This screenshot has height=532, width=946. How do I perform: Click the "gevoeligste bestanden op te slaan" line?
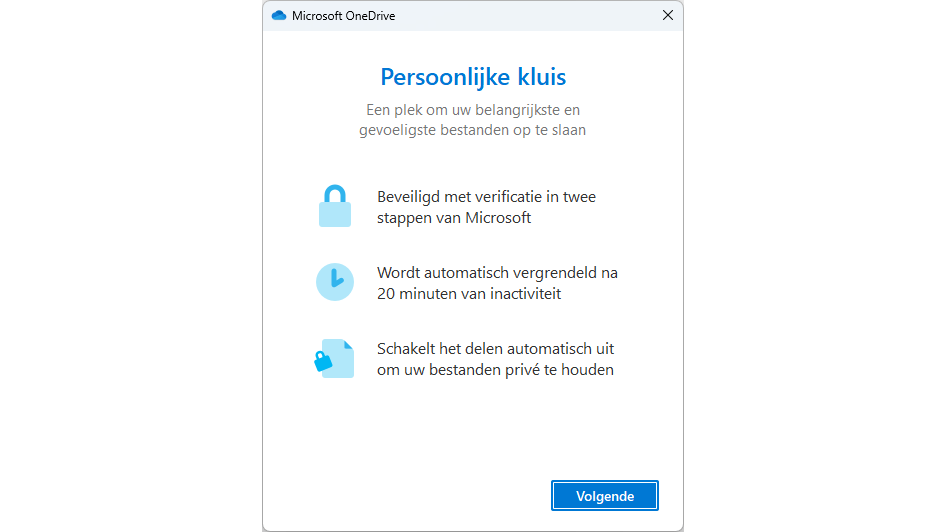473,130
